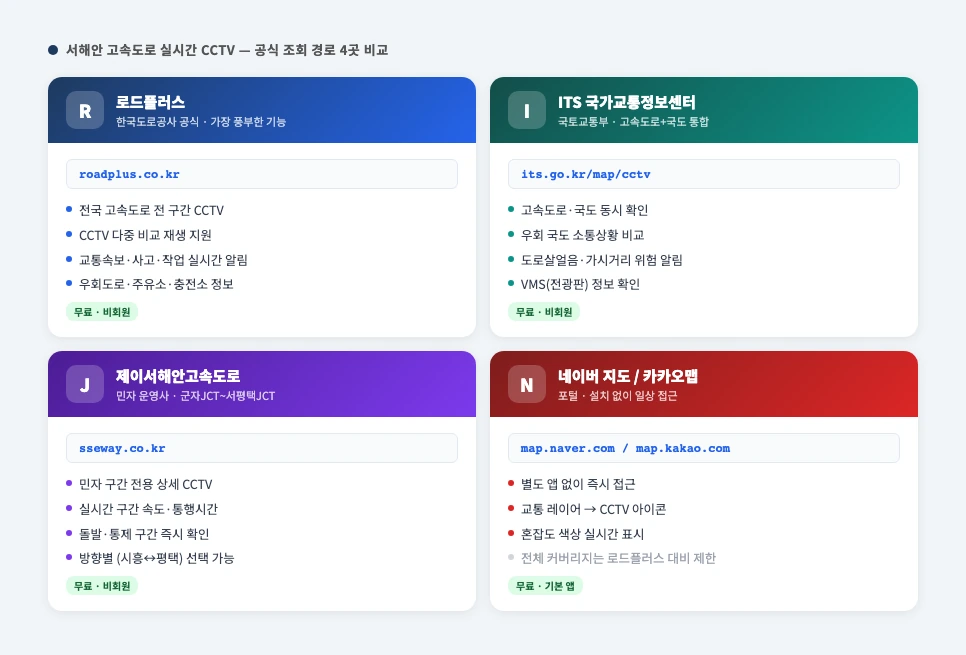The image size is (966, 655).
Task: Select the text 실시간 구간 속도·통행시간
Action: click(148, 509)
